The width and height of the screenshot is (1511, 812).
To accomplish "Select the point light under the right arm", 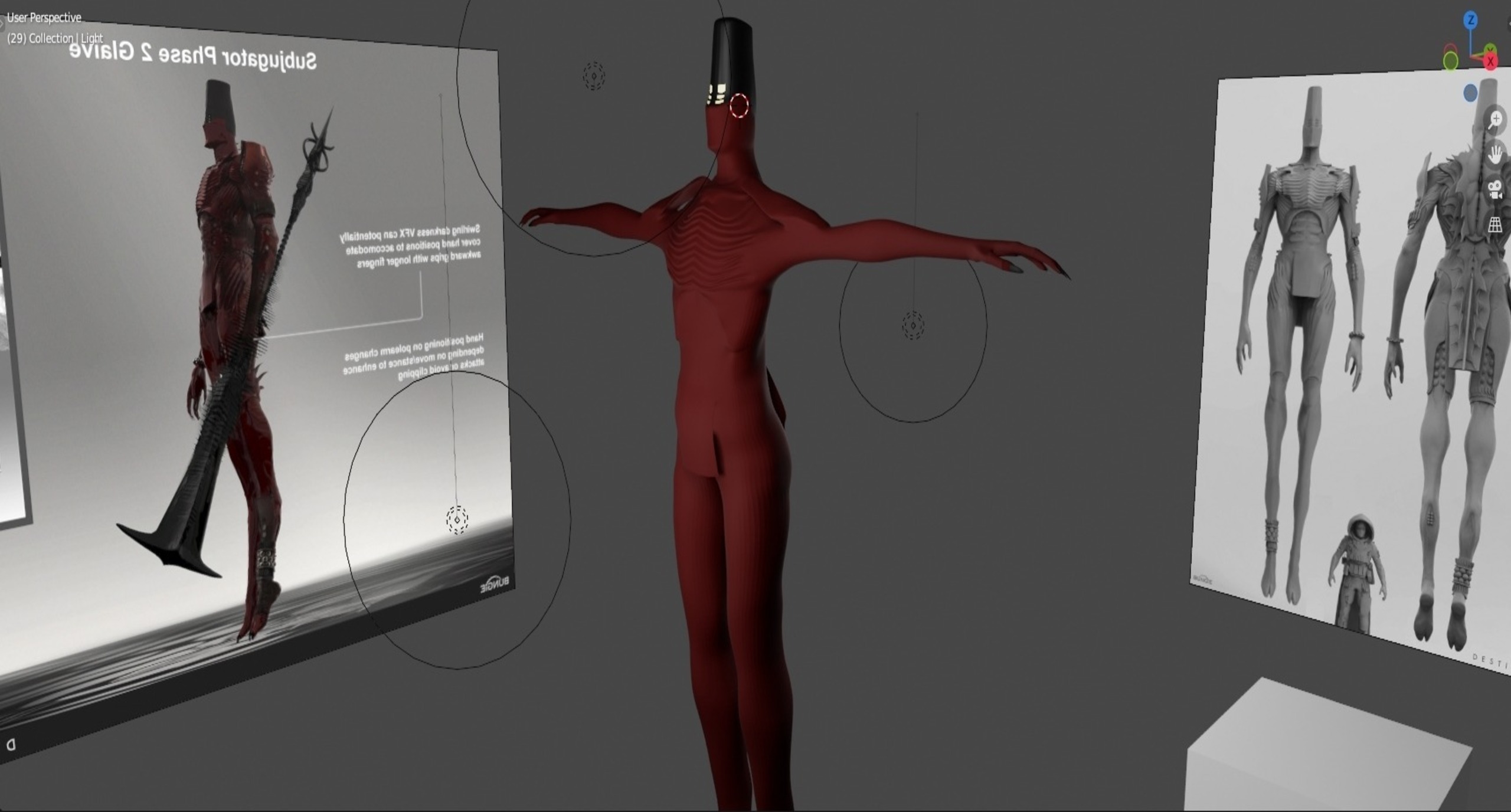I will pos(913,325).
